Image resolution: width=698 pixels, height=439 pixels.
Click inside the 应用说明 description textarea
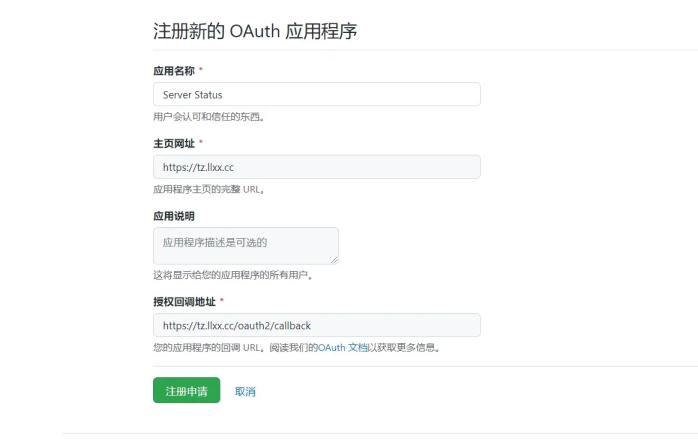click(x=246, y=246)
